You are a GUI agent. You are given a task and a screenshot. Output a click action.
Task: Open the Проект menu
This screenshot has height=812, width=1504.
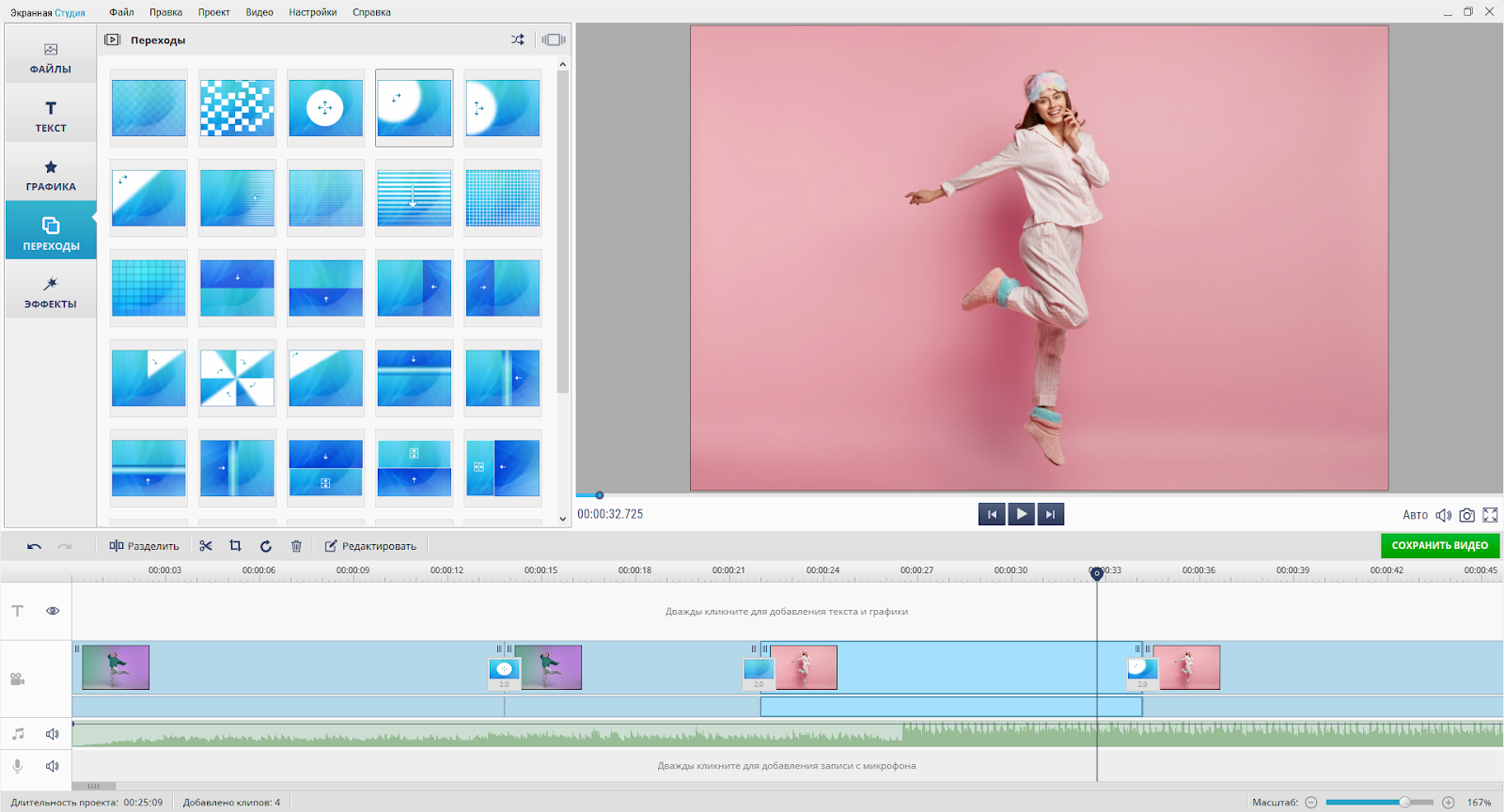213,12
